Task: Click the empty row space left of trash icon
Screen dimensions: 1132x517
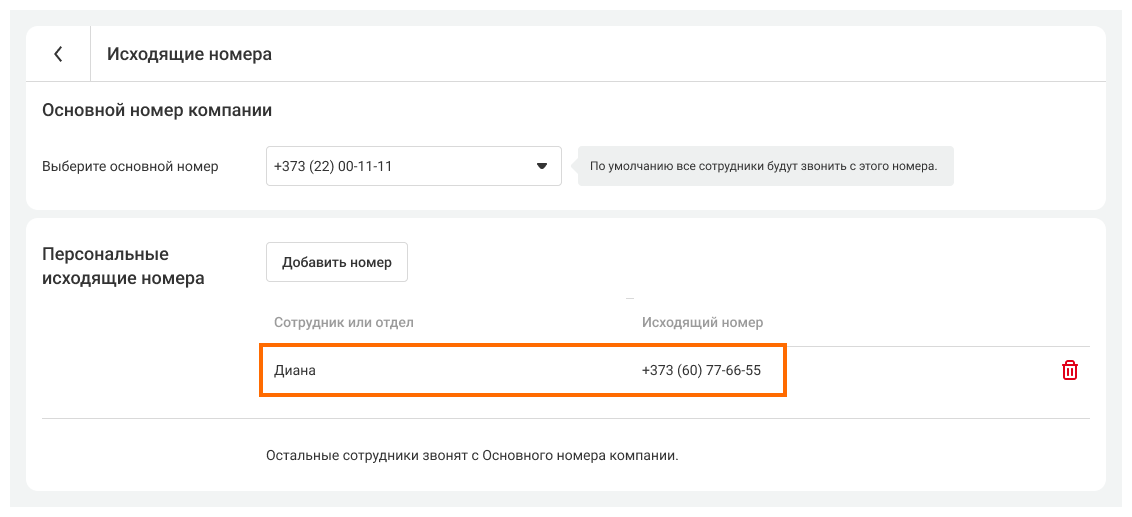Action: (920, 371)
